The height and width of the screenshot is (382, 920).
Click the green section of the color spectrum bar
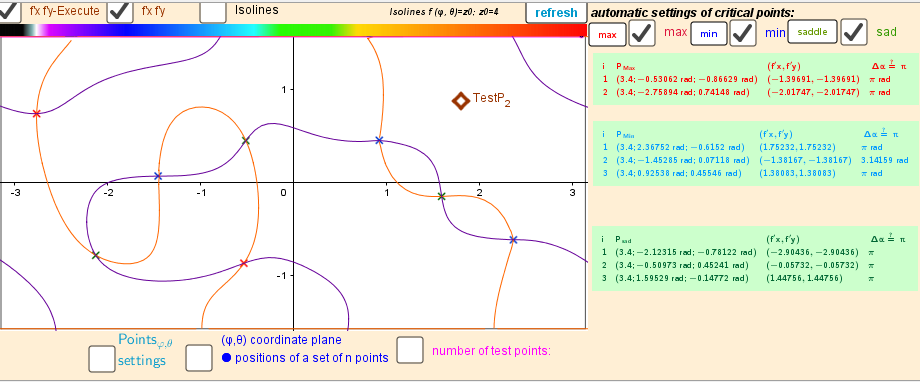pos(305,31)
